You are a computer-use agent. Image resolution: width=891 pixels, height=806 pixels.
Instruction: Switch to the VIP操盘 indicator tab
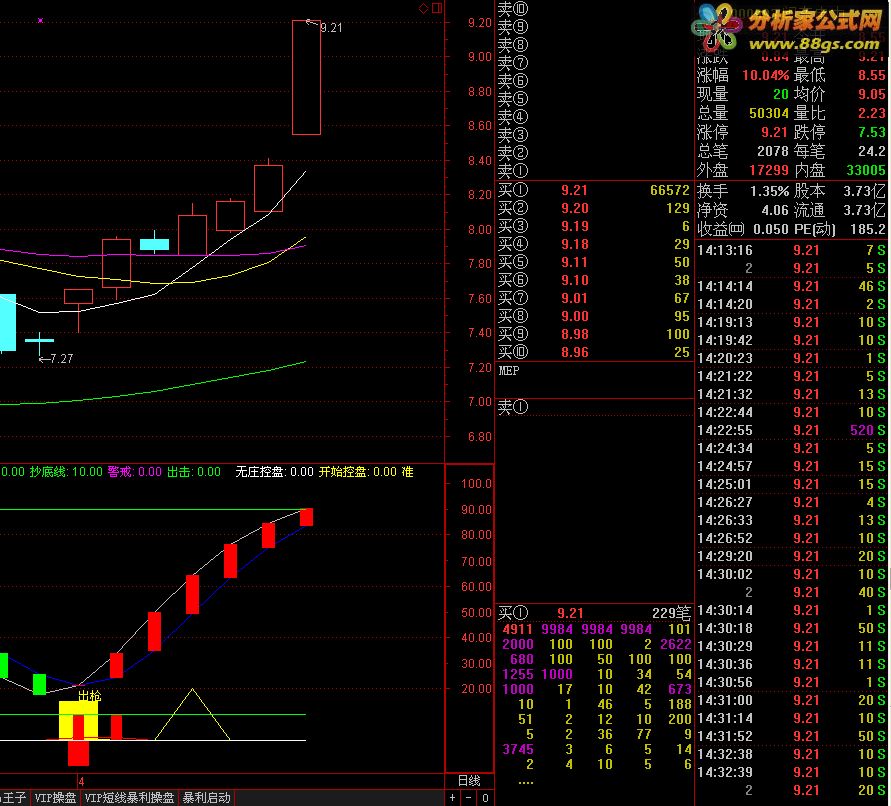coord(55,798)
